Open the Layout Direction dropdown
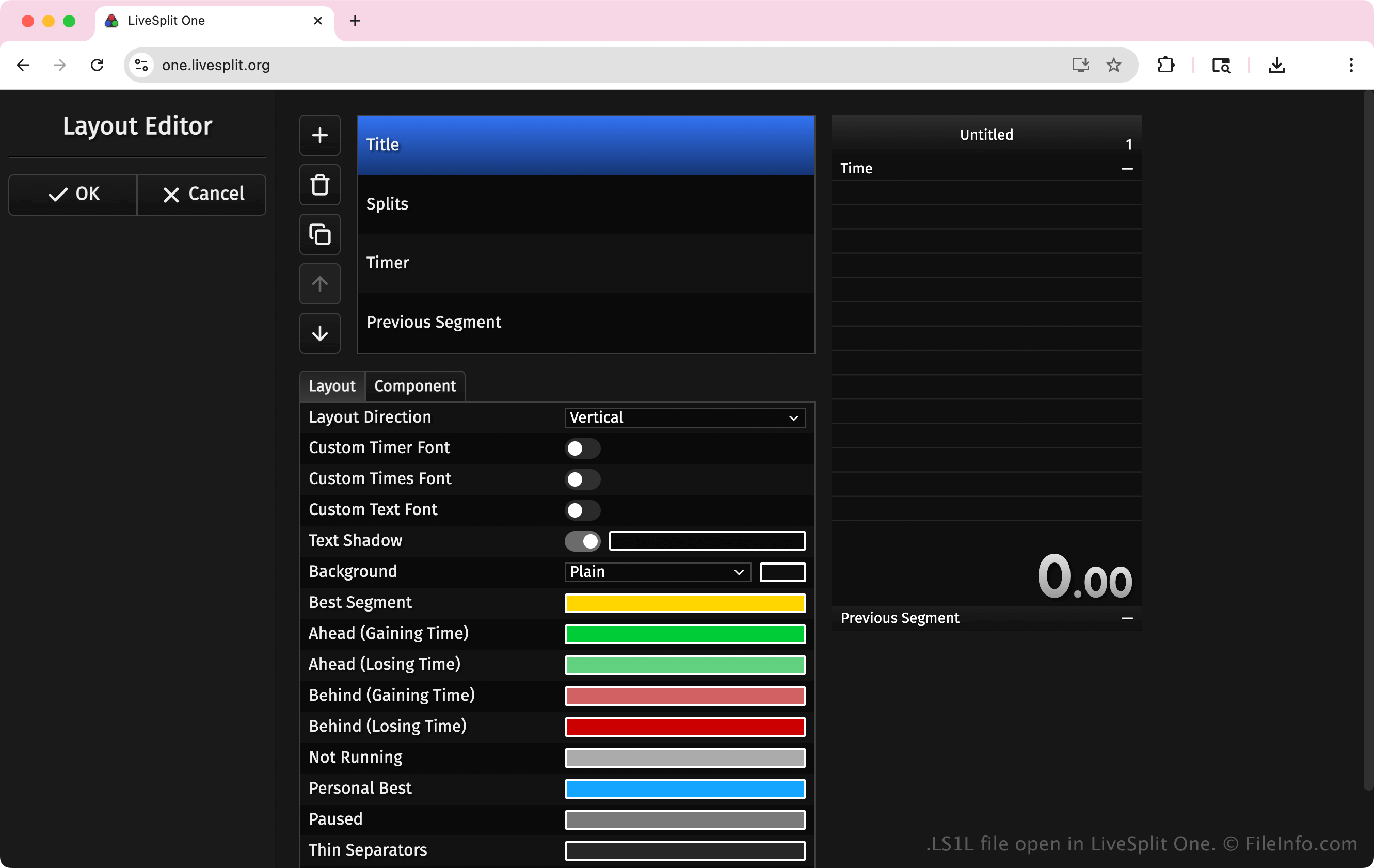This screenshot has width=1374, height=868. click(685, 417)
